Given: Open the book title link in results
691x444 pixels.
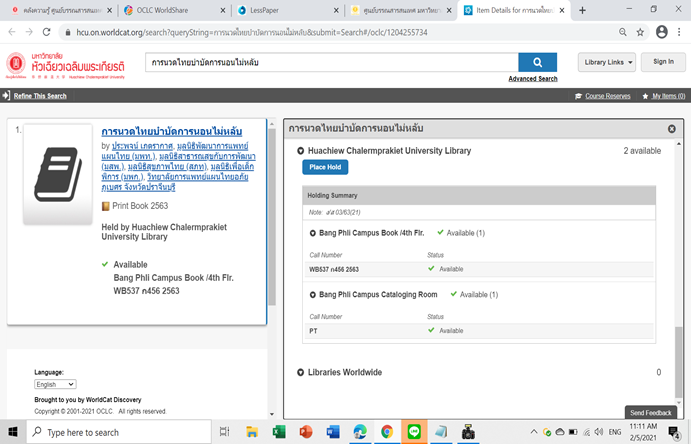Looking at the screenshot, I should (x=171, y=131).
